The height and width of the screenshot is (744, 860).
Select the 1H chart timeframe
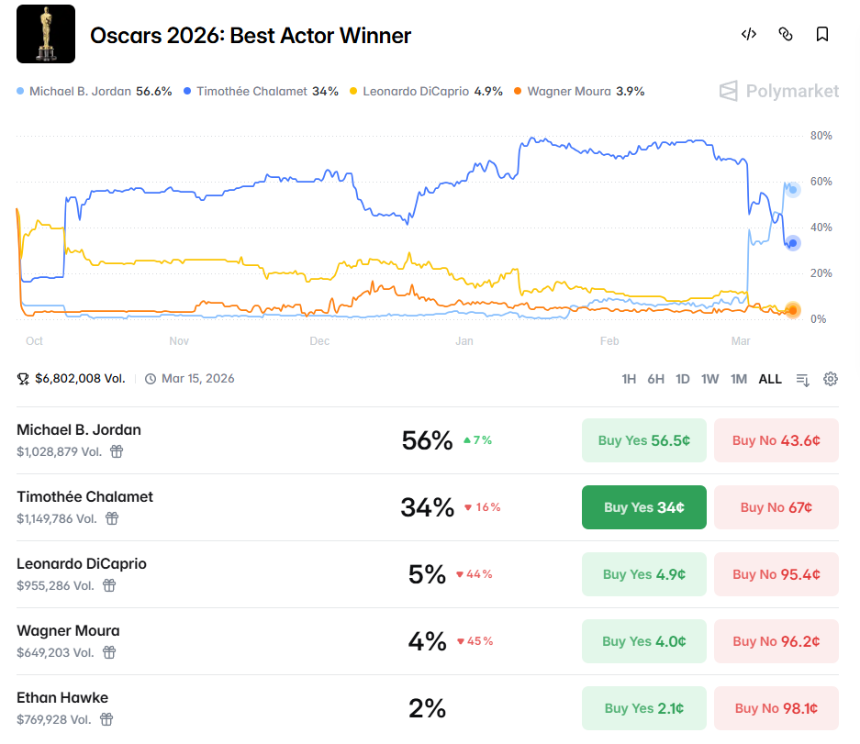point(629,379)
